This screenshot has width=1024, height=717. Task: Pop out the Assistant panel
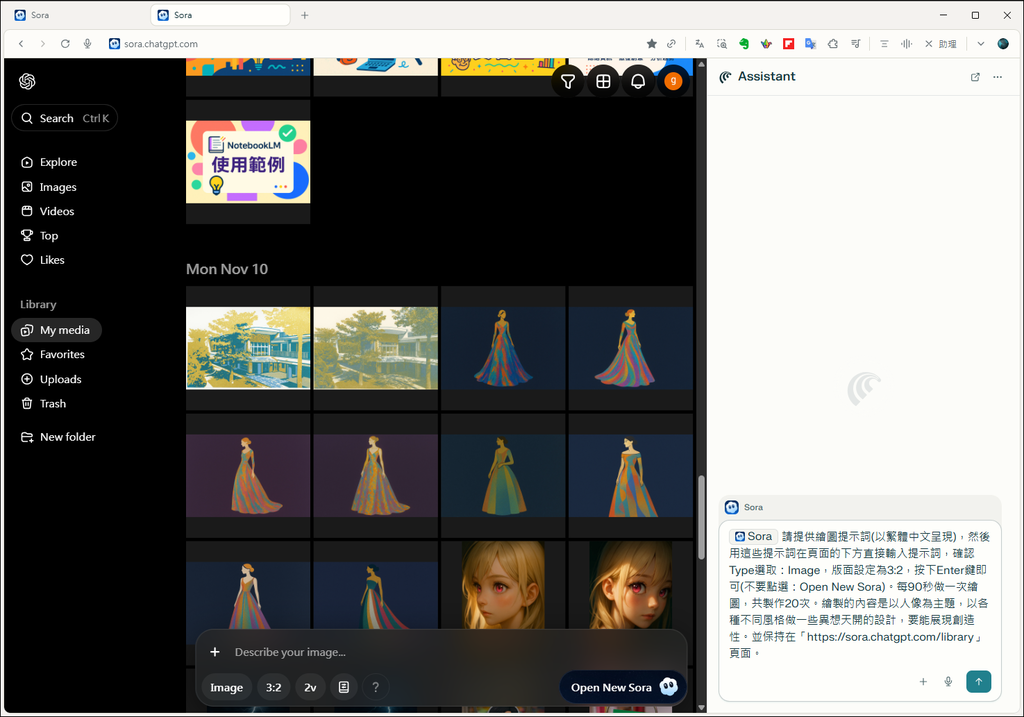coord(975,77)
